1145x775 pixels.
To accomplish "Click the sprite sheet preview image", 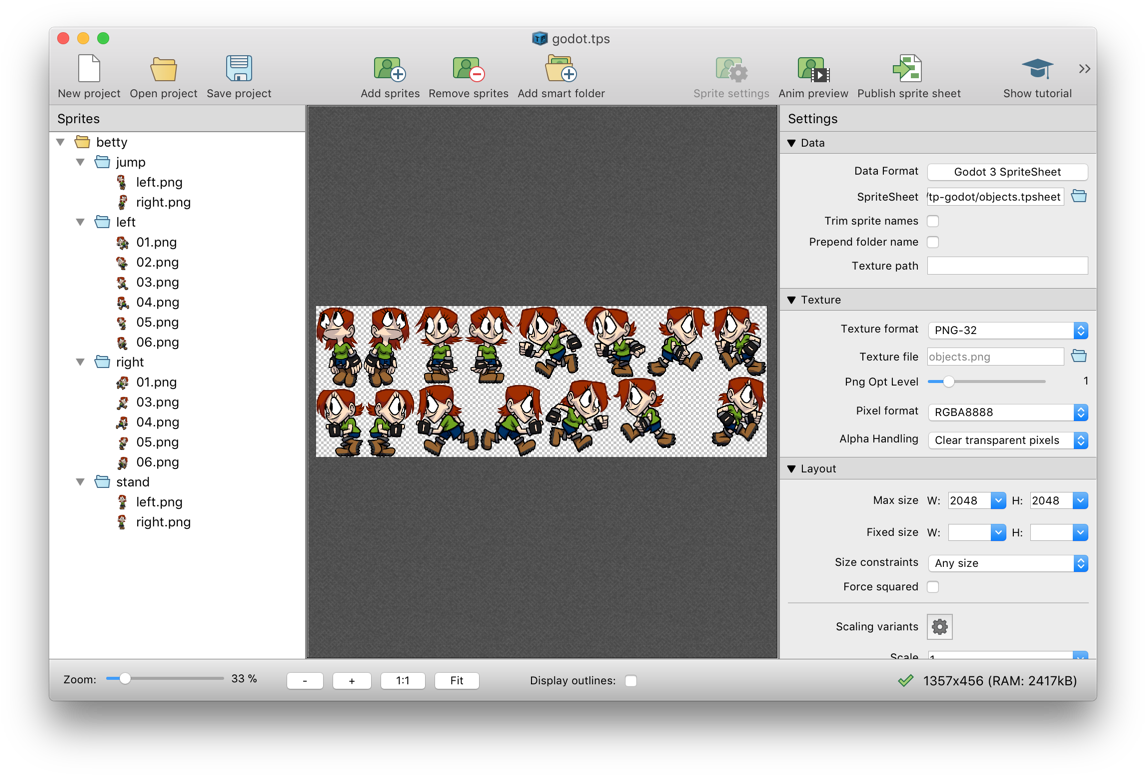I will pyautogui.click(x=541, y=381).
